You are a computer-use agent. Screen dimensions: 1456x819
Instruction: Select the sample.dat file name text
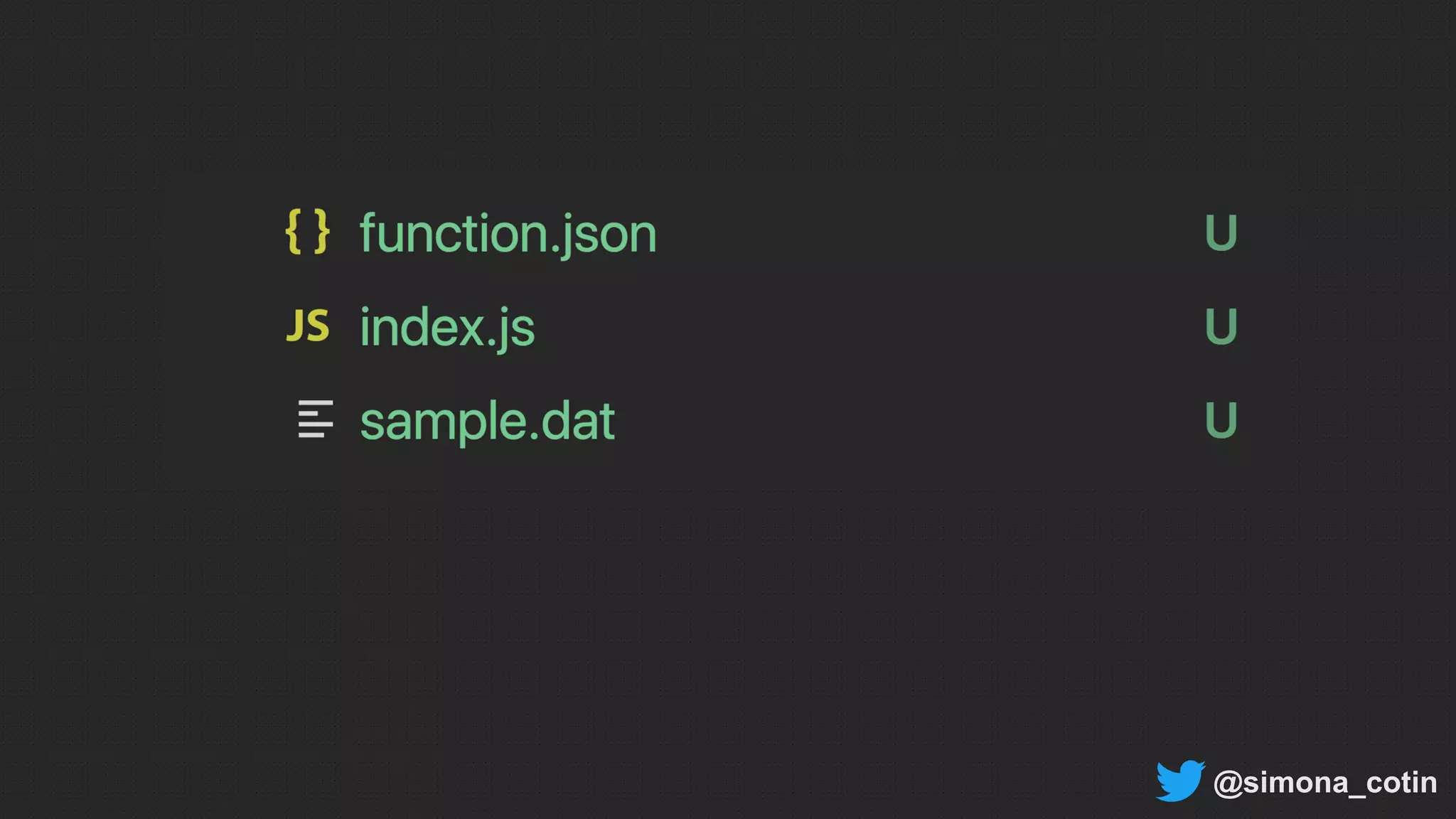[487, 421]
